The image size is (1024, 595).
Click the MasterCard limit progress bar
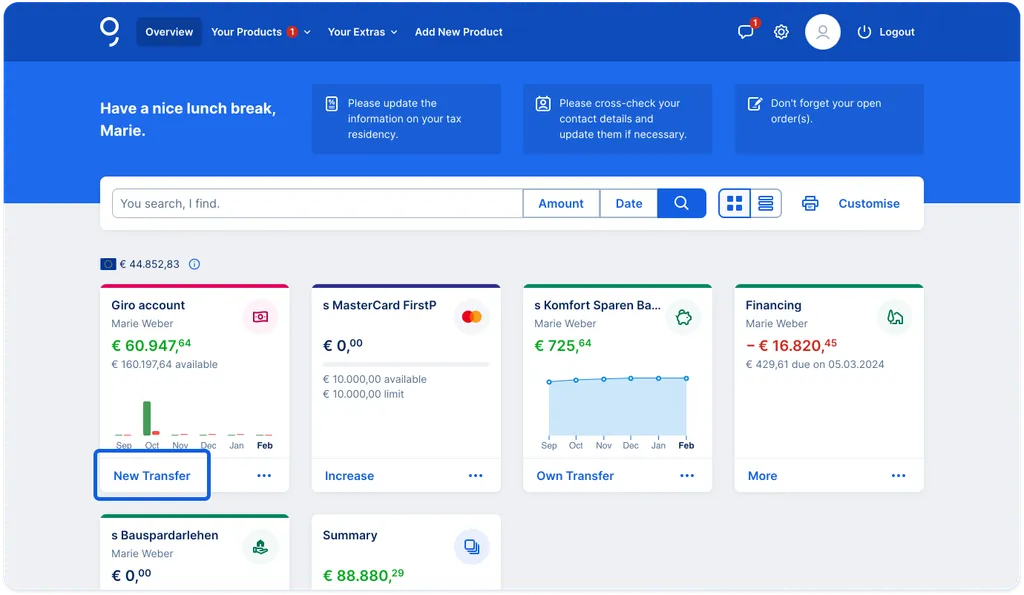coord(406,364)
